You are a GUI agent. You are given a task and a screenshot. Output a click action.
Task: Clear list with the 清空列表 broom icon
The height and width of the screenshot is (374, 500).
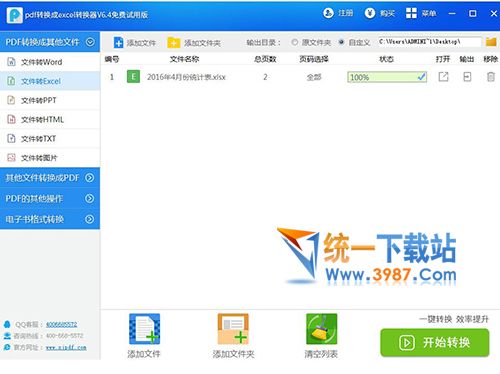[321, 329]
